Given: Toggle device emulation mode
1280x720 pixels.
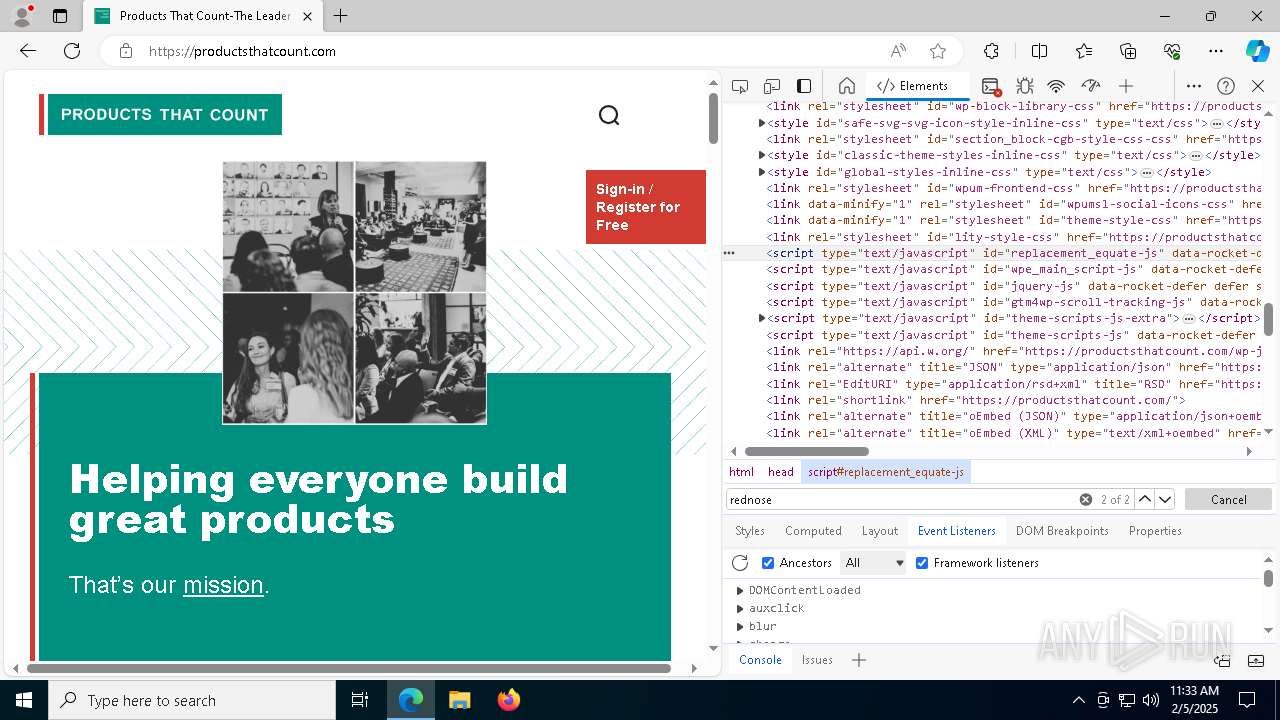Looking at the screenshot, I should [772, 86].
